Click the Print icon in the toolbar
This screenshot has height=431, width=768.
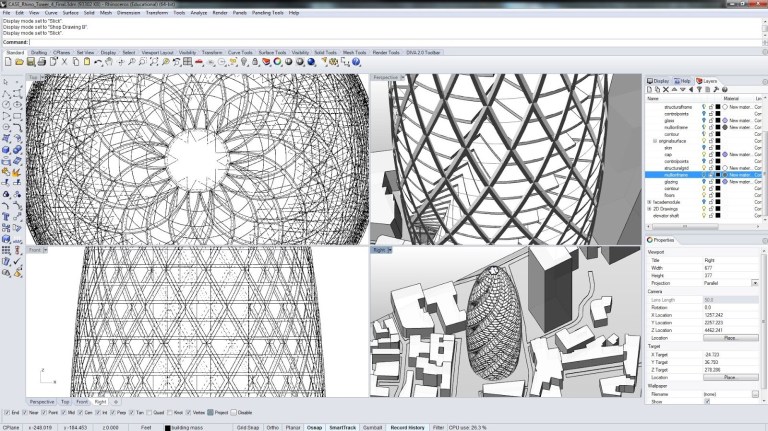click(40, 63)
